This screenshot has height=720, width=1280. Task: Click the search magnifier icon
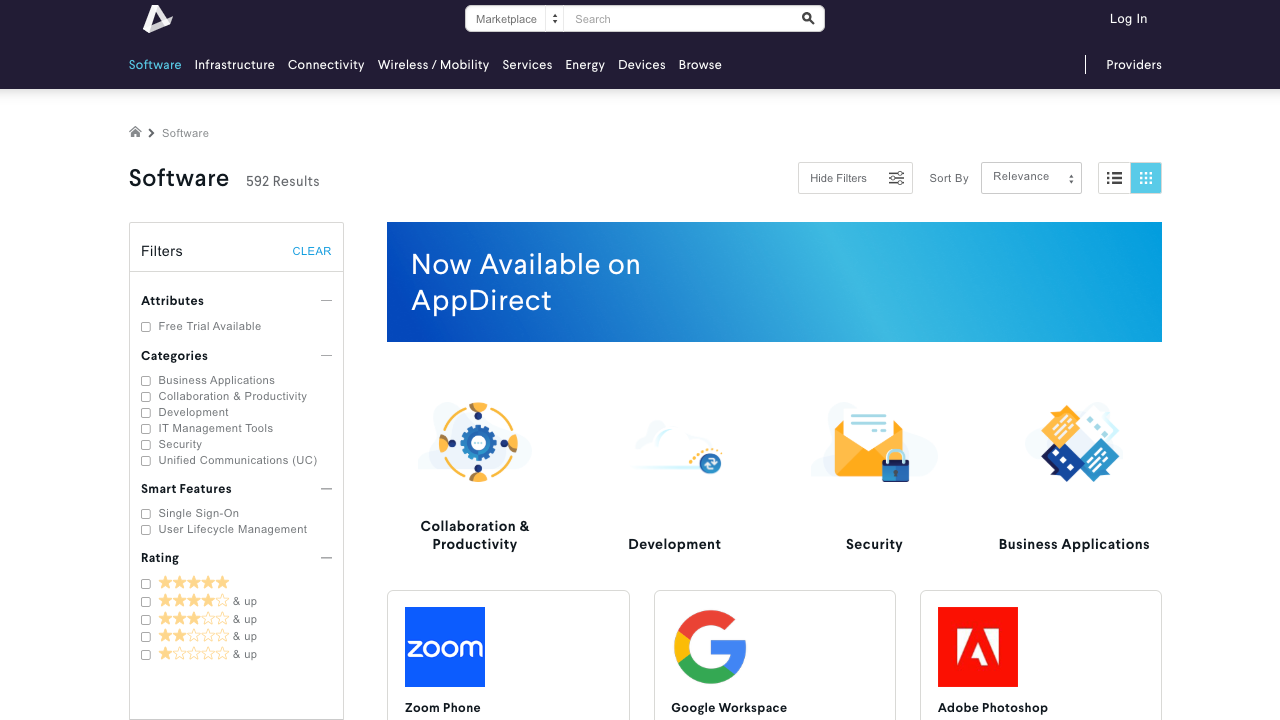tap(808, 19)
